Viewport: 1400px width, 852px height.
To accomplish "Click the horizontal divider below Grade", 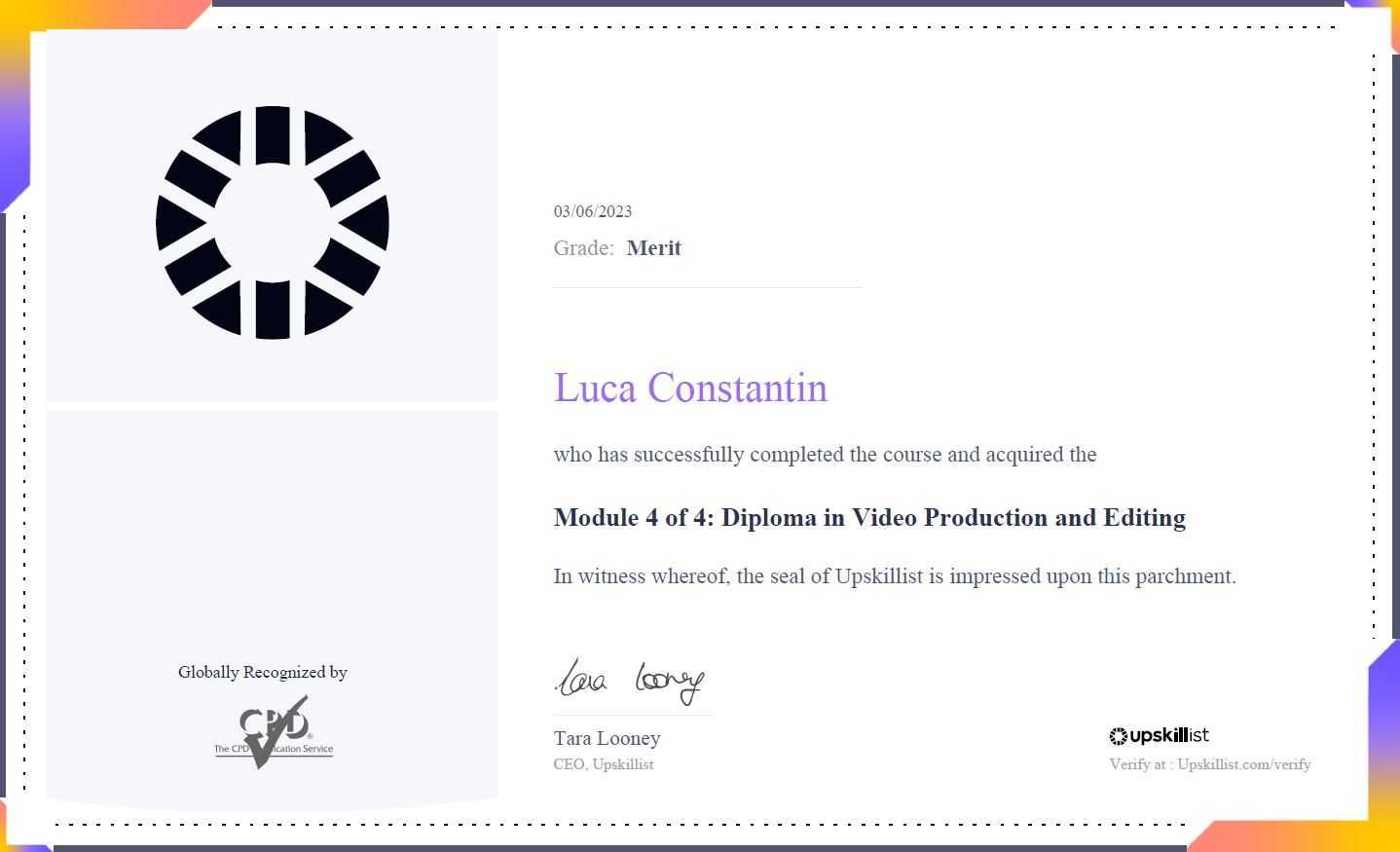I will click(x=708, y=287).
